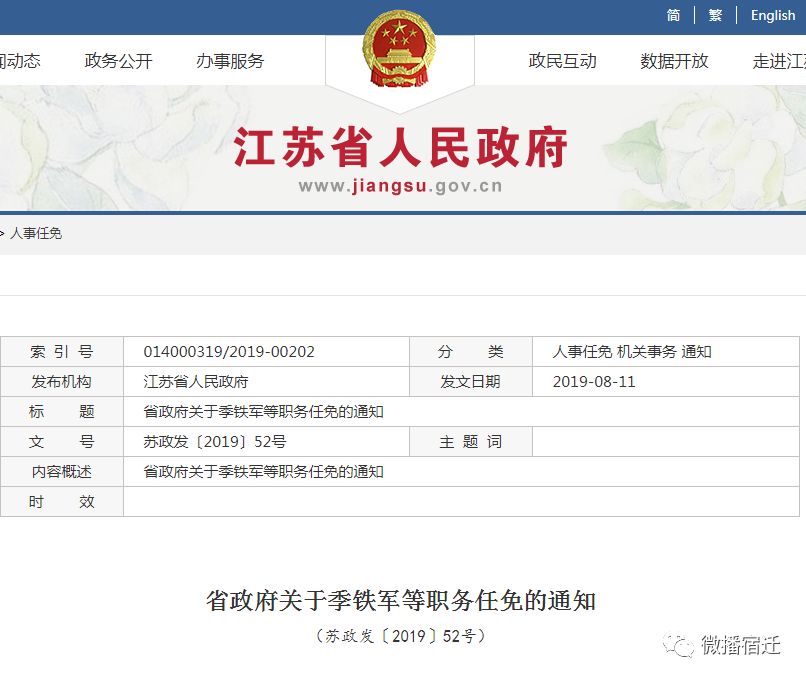Click index number 014000319/2019-00202
The height and width of the screenshot is (680, 806).
point(229,352)
